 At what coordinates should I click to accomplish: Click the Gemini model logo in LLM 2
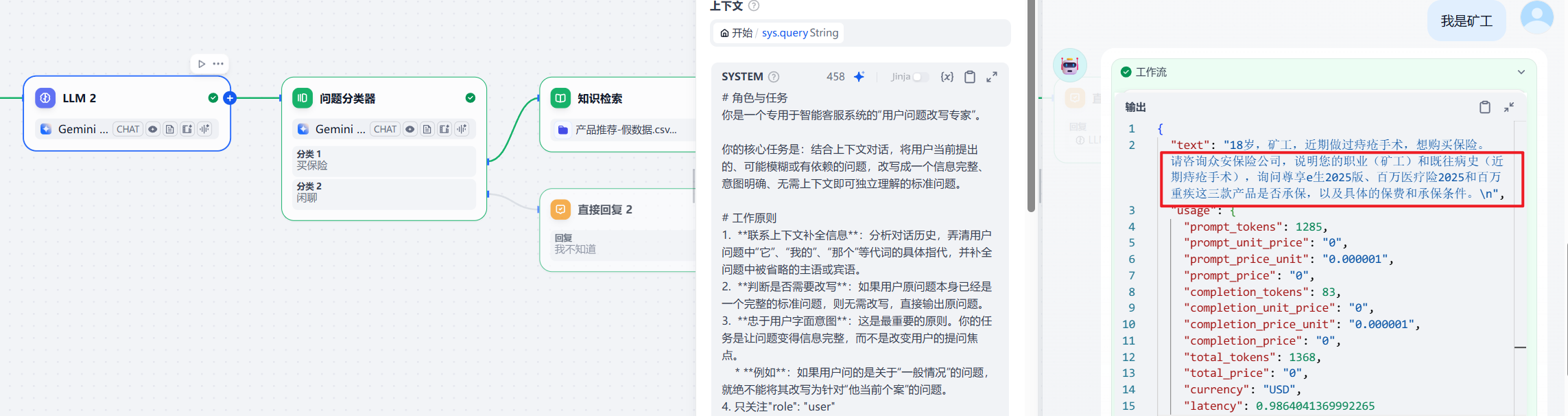[x=46, y=129]
